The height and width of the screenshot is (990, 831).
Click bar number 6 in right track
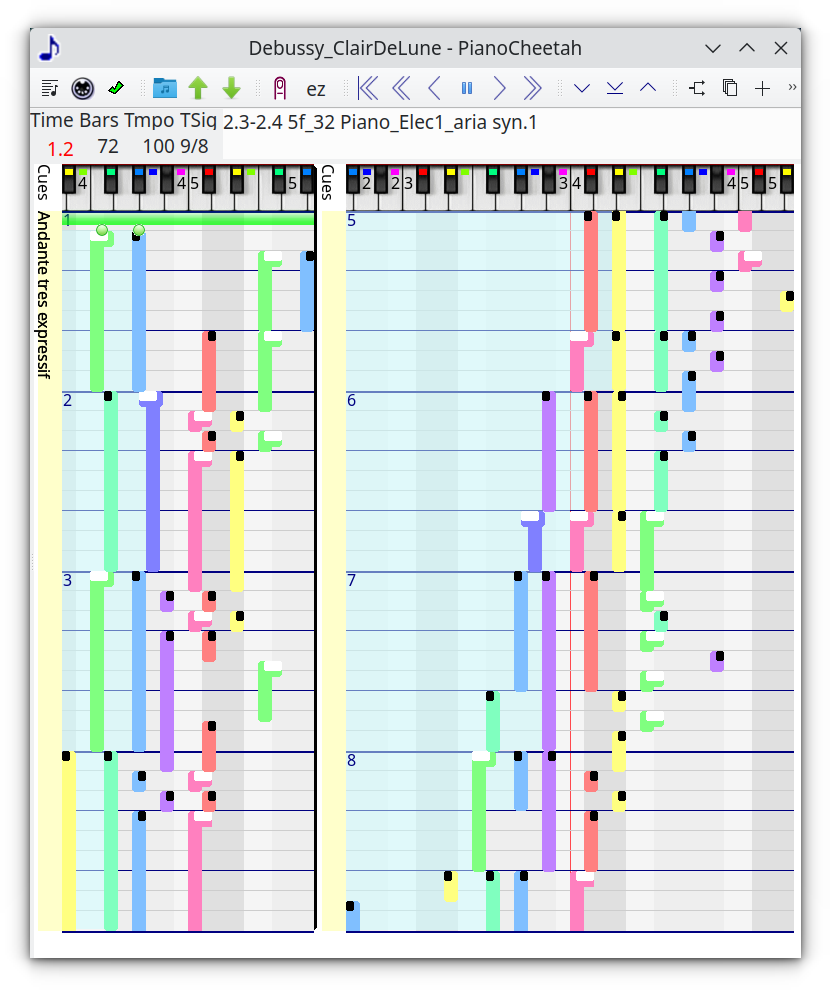click(x=351, y=400)
